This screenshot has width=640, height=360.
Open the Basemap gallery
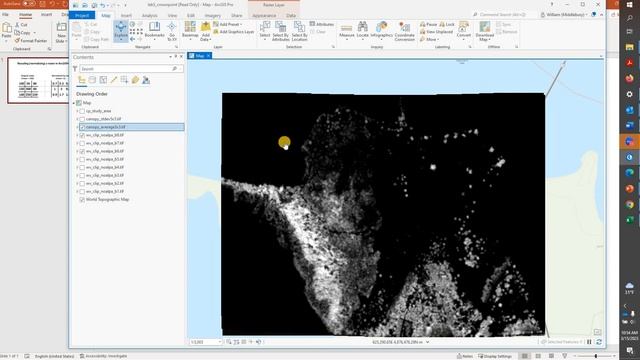(x=190, y=31)
